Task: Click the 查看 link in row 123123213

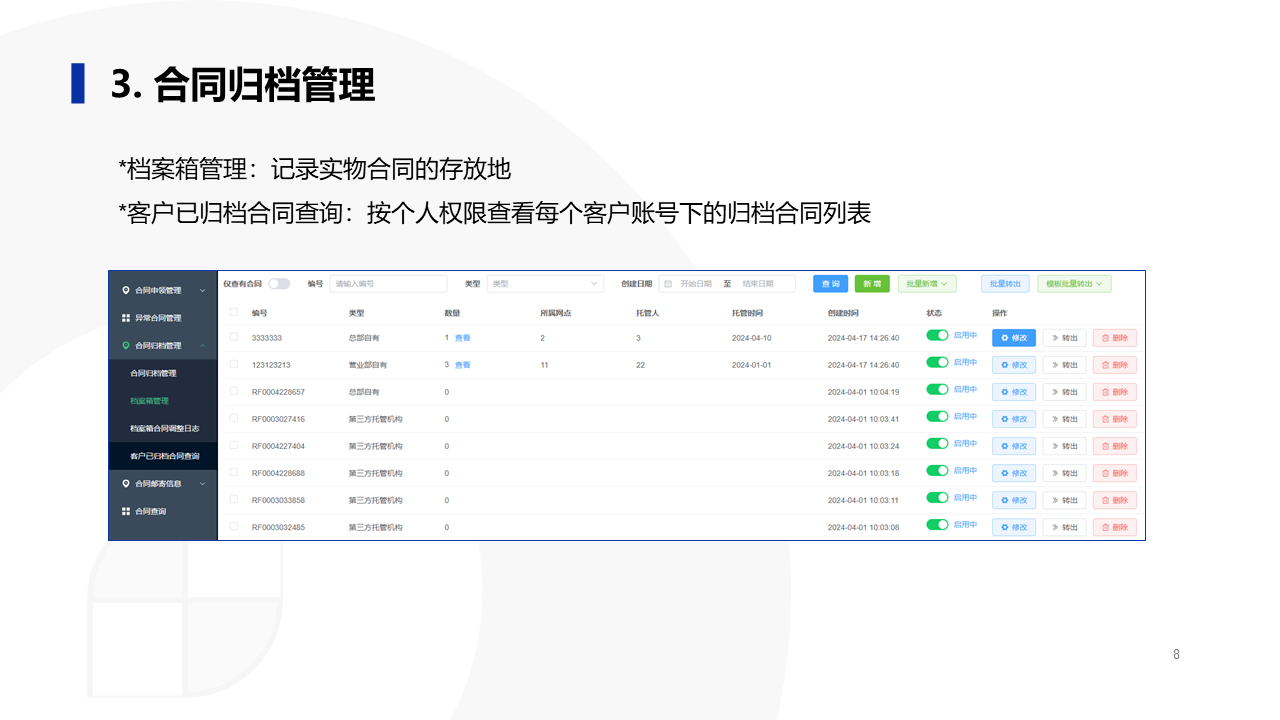Action: [x=462, y=365]
